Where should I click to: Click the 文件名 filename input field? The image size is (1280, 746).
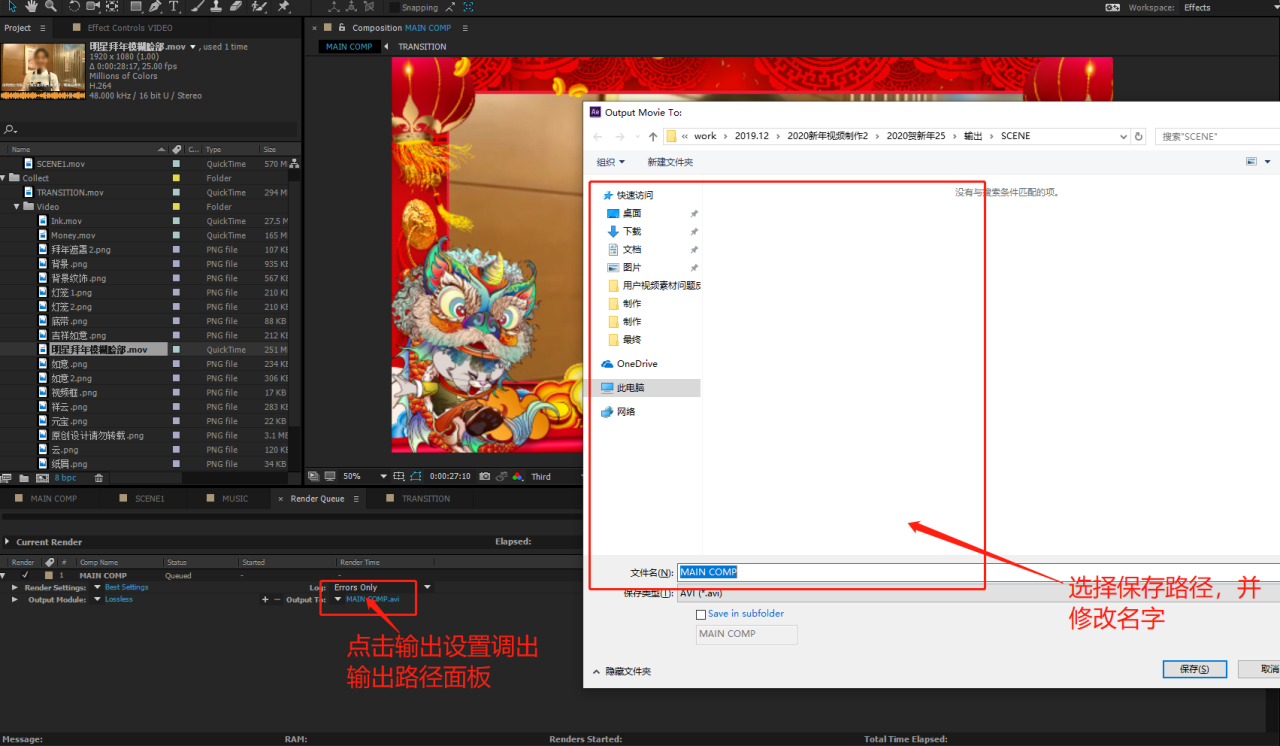978,572
